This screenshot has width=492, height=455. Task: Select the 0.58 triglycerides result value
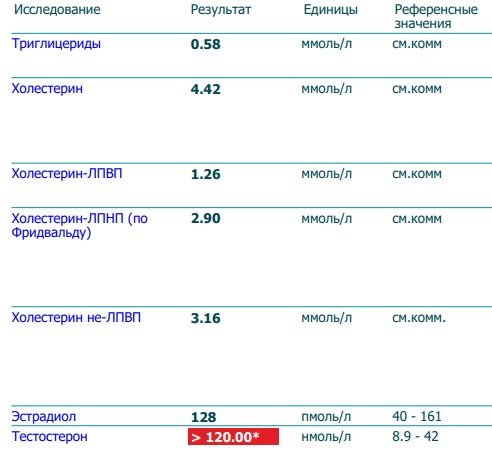click(x=206, y=44)
